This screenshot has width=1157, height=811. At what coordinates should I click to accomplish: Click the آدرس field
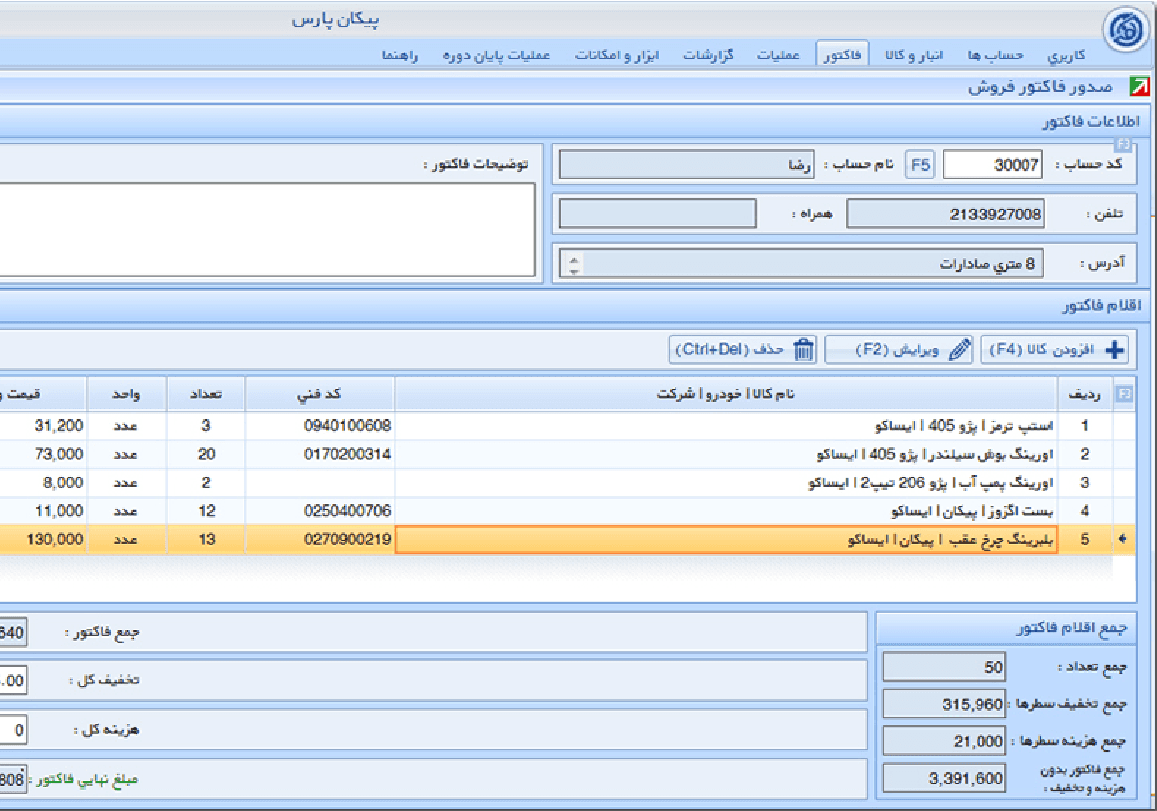(x=801, y=263)
